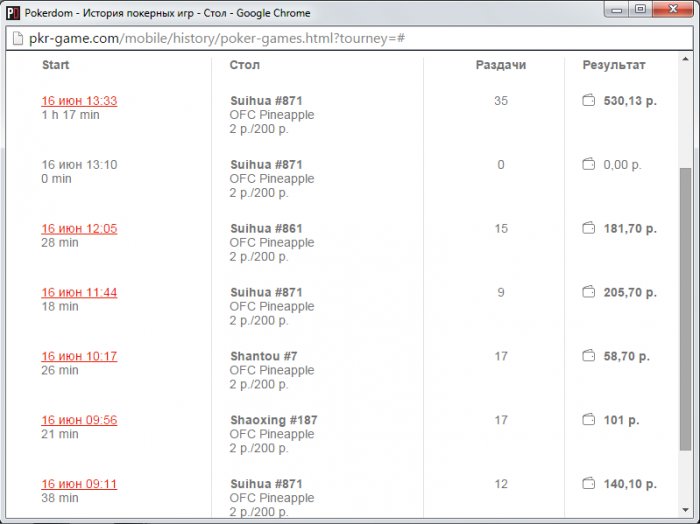Click the 101 р. result

(621, 420)
